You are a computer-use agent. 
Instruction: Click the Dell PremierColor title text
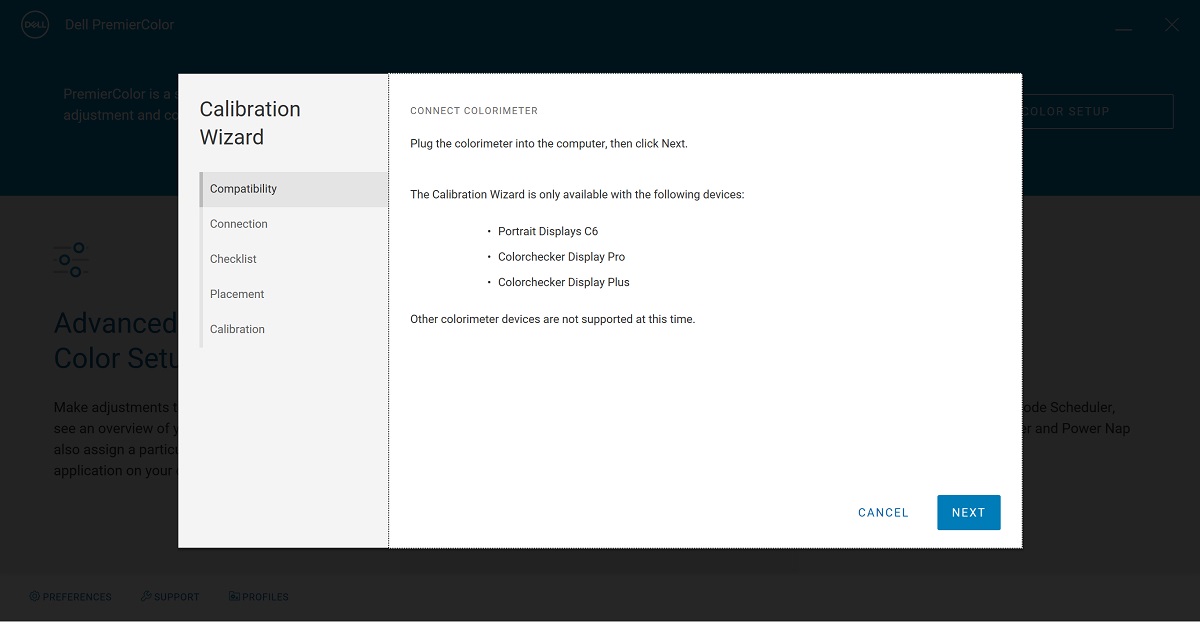tap(119, 25)
